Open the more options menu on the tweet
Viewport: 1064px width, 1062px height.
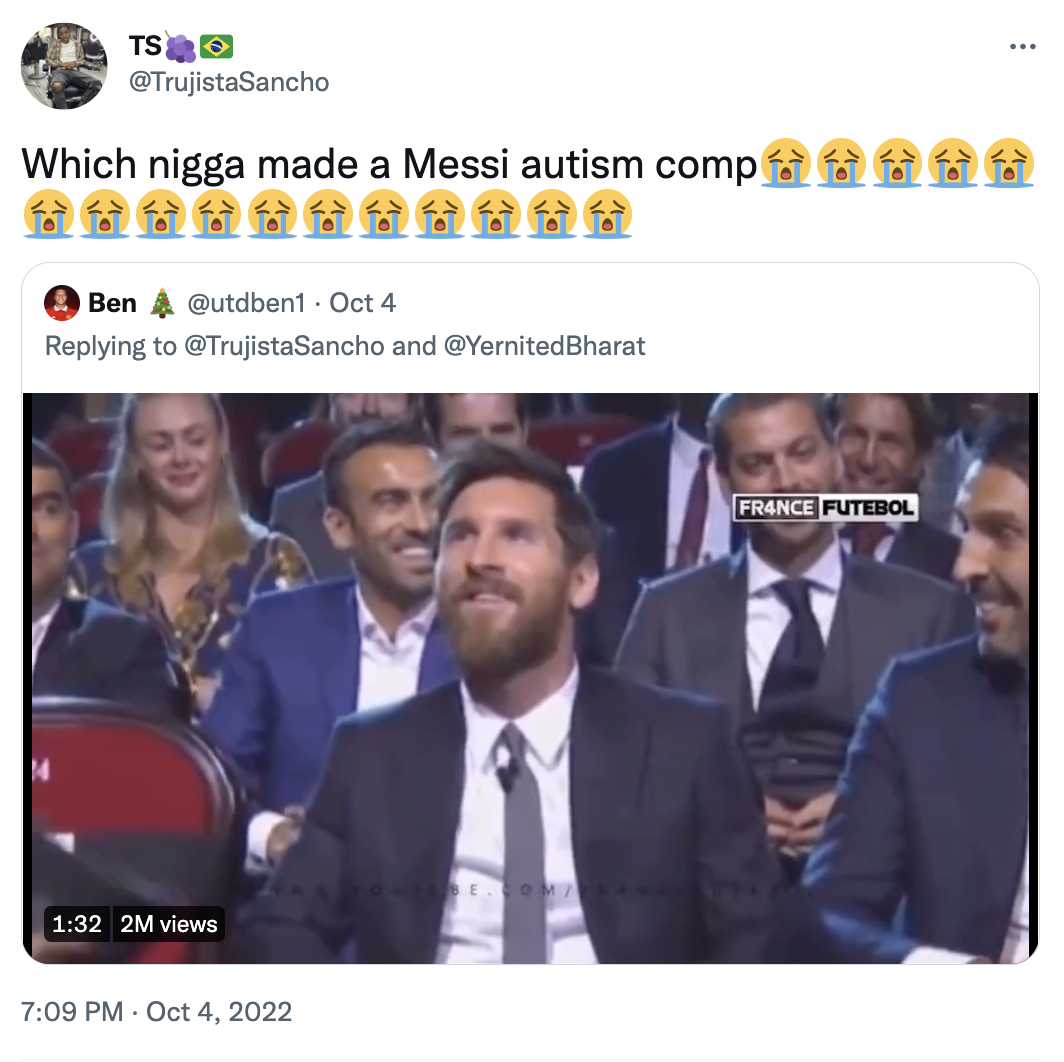1023,45
